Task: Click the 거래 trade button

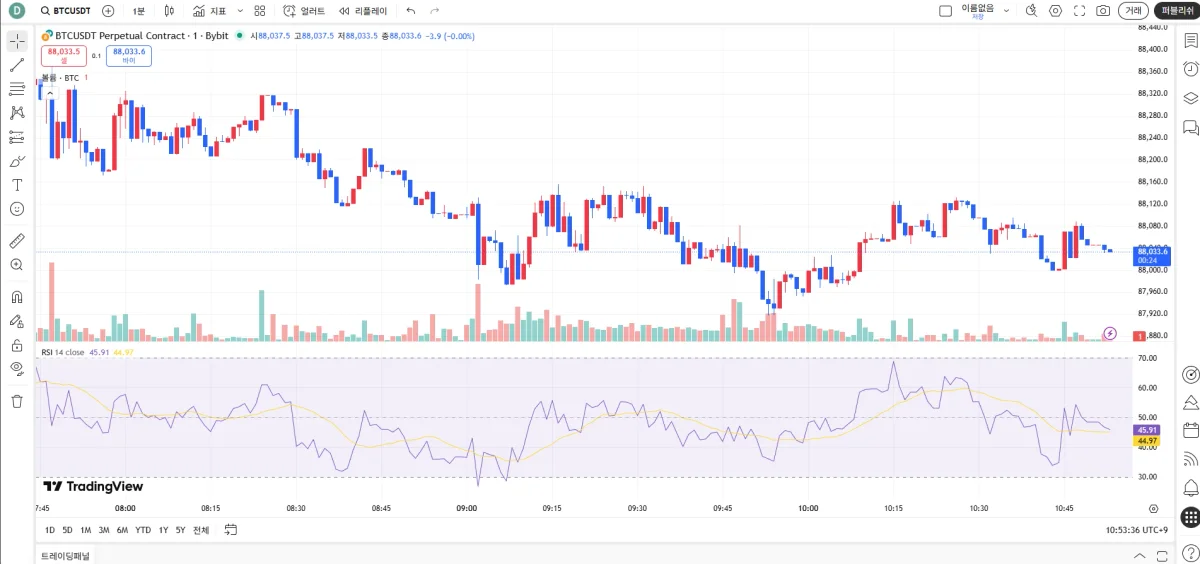Action: pyautogui.click(x=1132, y=10)
